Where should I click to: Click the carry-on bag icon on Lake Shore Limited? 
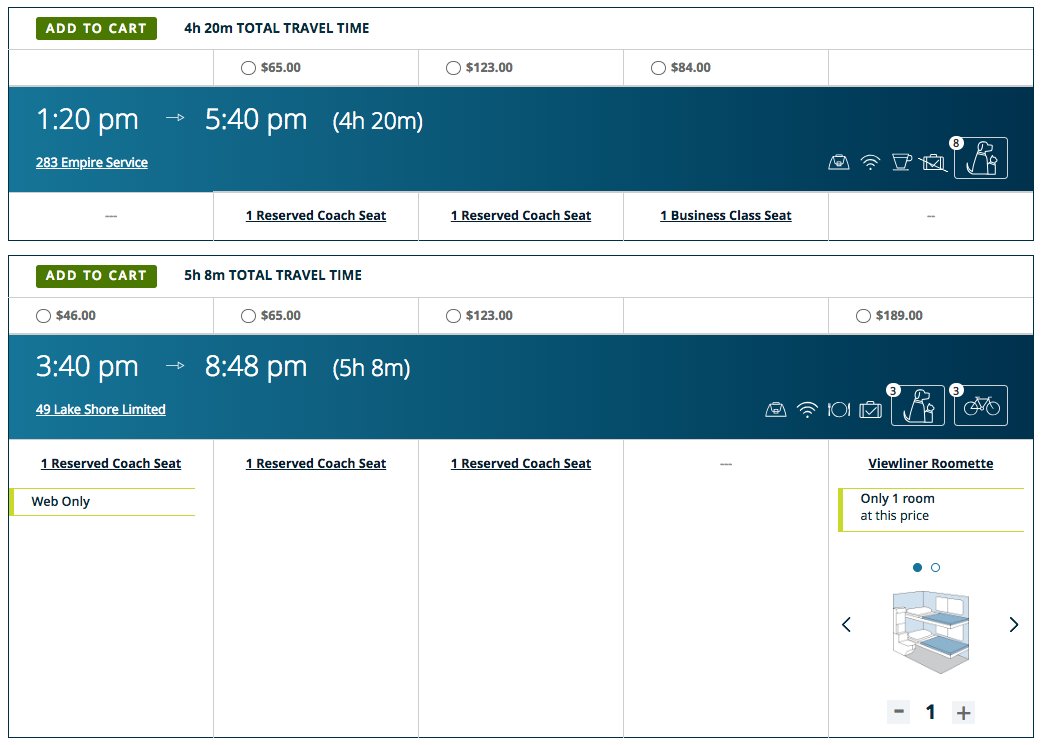coord(775,409)
